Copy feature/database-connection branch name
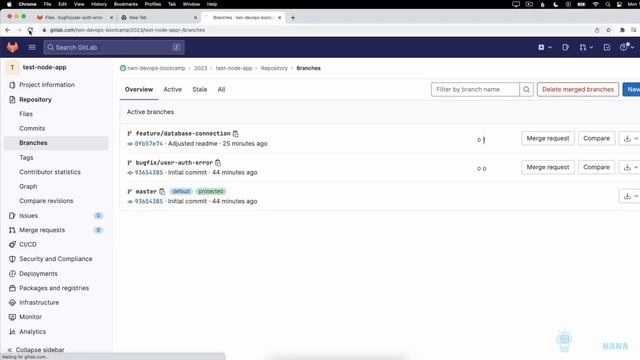This screenshot has width=640, height=360. click(236, 133)
